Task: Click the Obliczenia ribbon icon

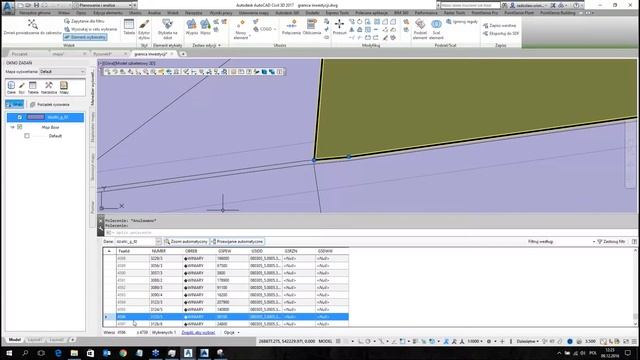Action: point(312,27)
